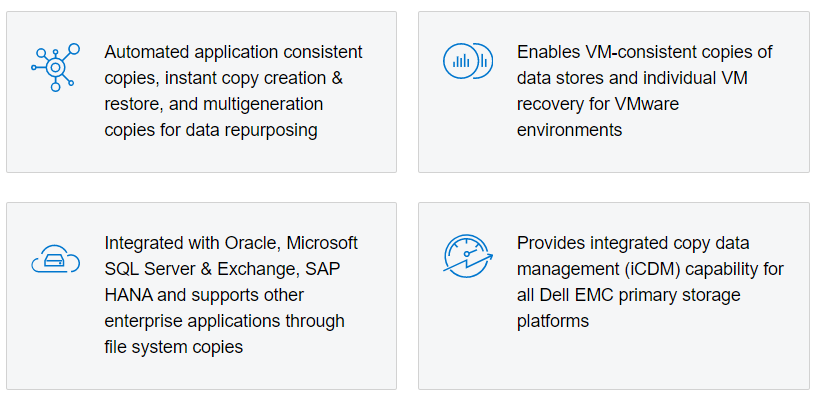815x399 pixels.
Task: Click 'file system copies' text
Action: coord(174,347)
